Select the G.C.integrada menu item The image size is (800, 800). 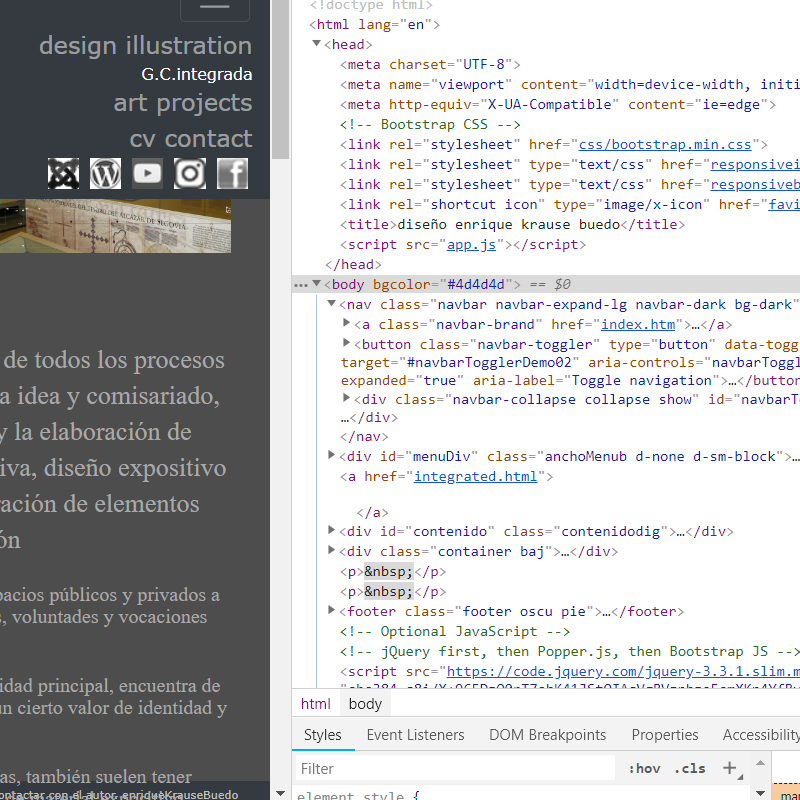[196, 74]
